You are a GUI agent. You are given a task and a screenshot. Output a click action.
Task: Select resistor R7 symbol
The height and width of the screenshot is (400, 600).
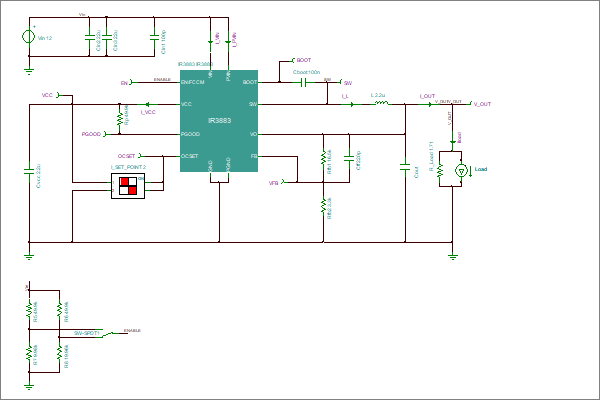29,353
